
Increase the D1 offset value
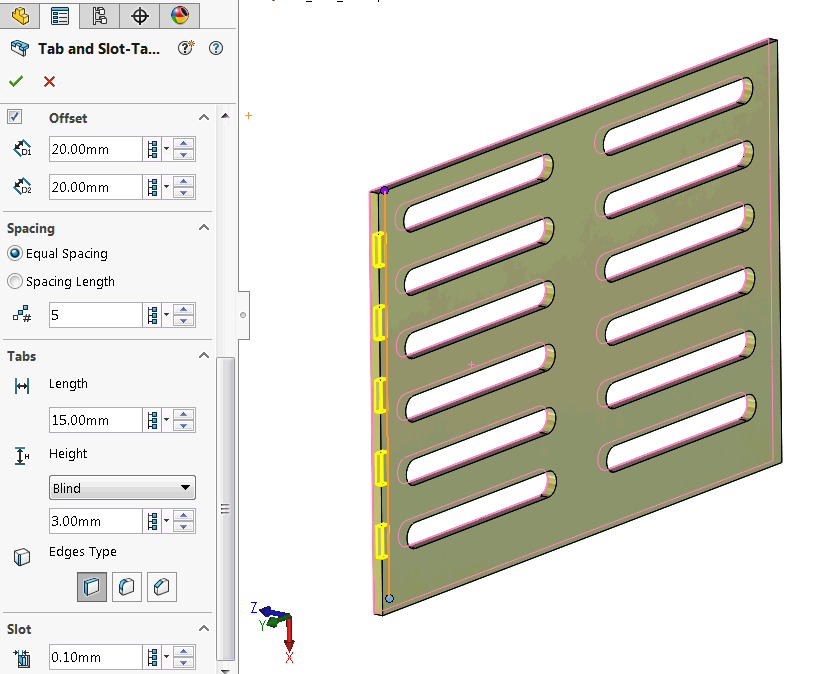tap(184, 143)
